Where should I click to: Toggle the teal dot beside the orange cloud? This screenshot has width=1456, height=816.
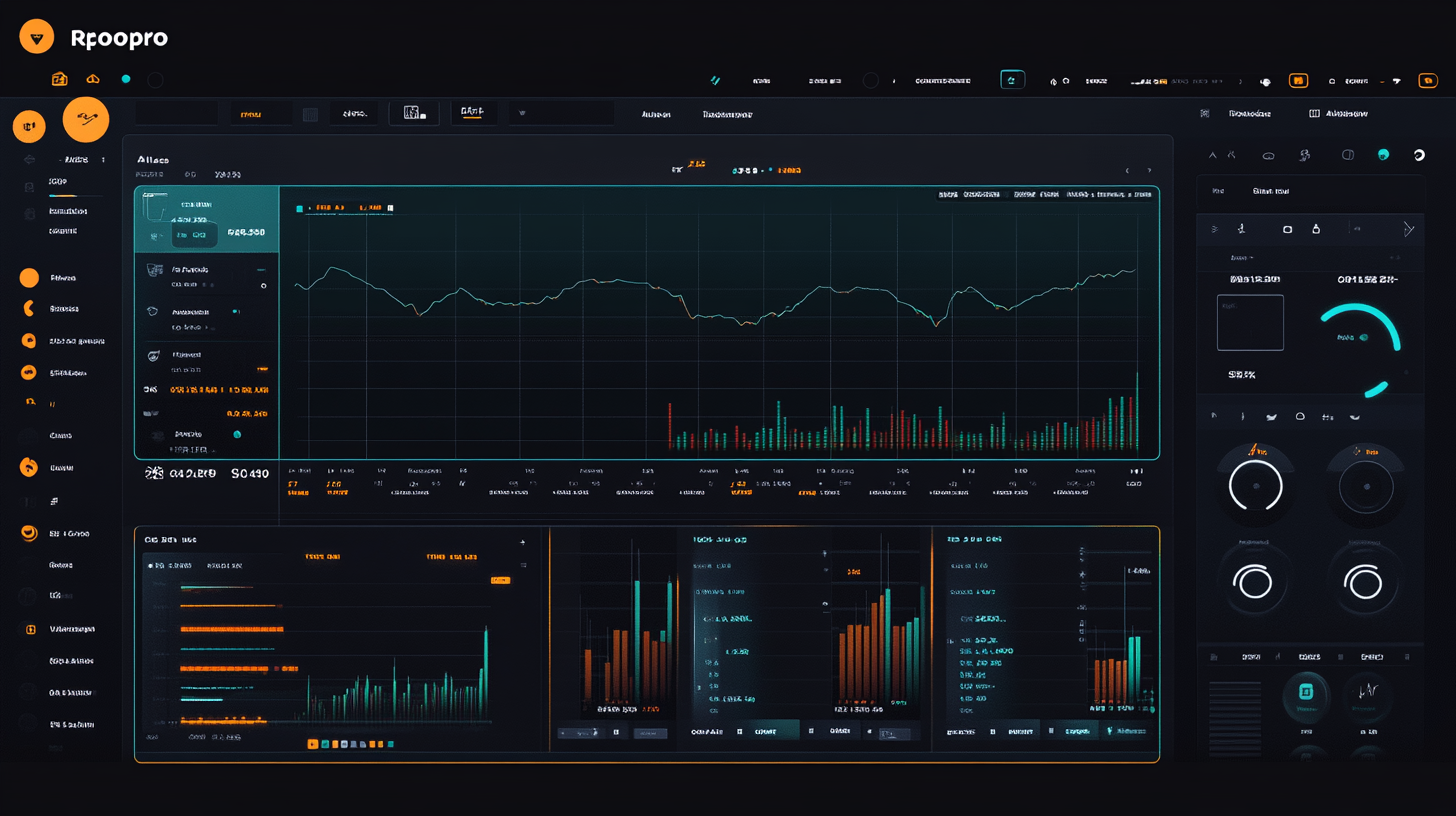click(126, 79)
